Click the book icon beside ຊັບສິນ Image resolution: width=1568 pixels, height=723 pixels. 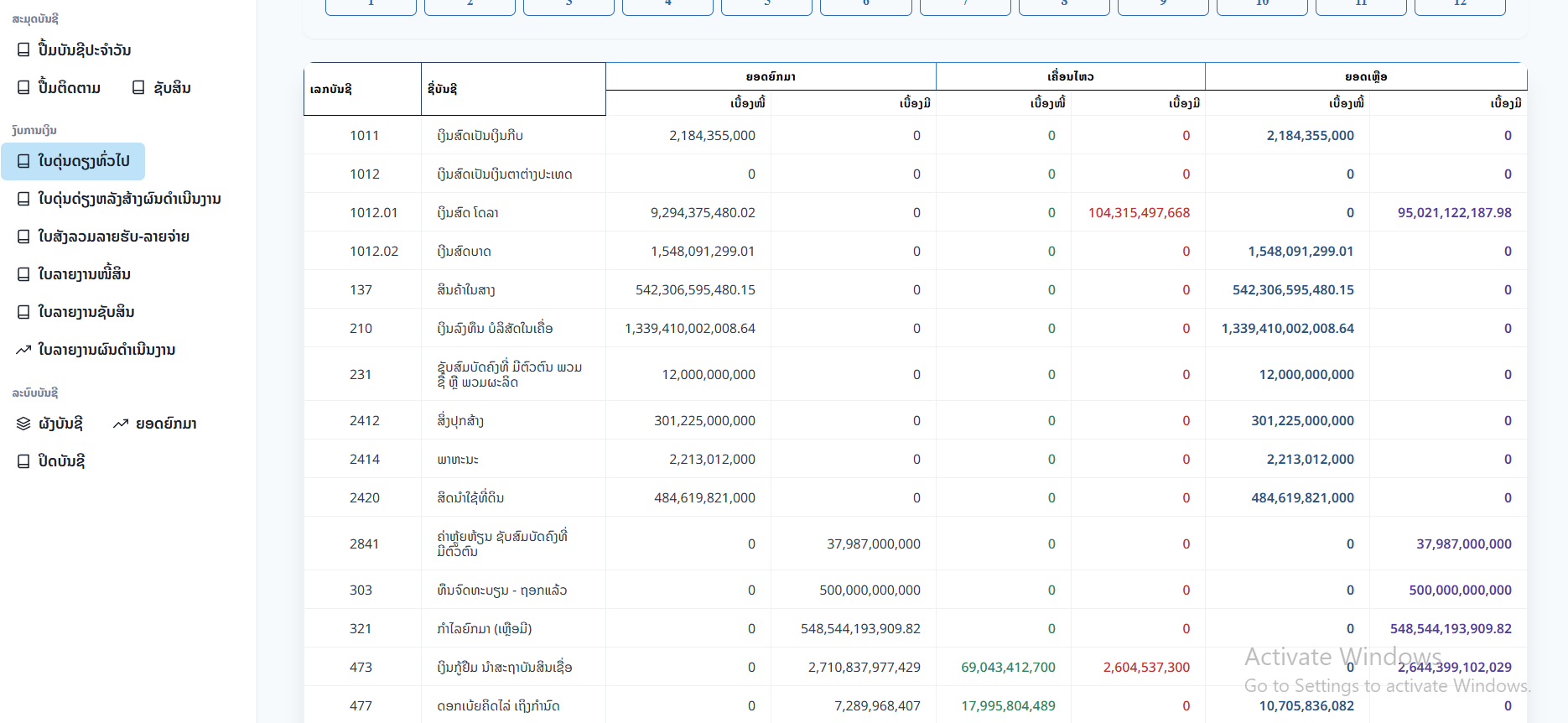[x=138, y=88]
